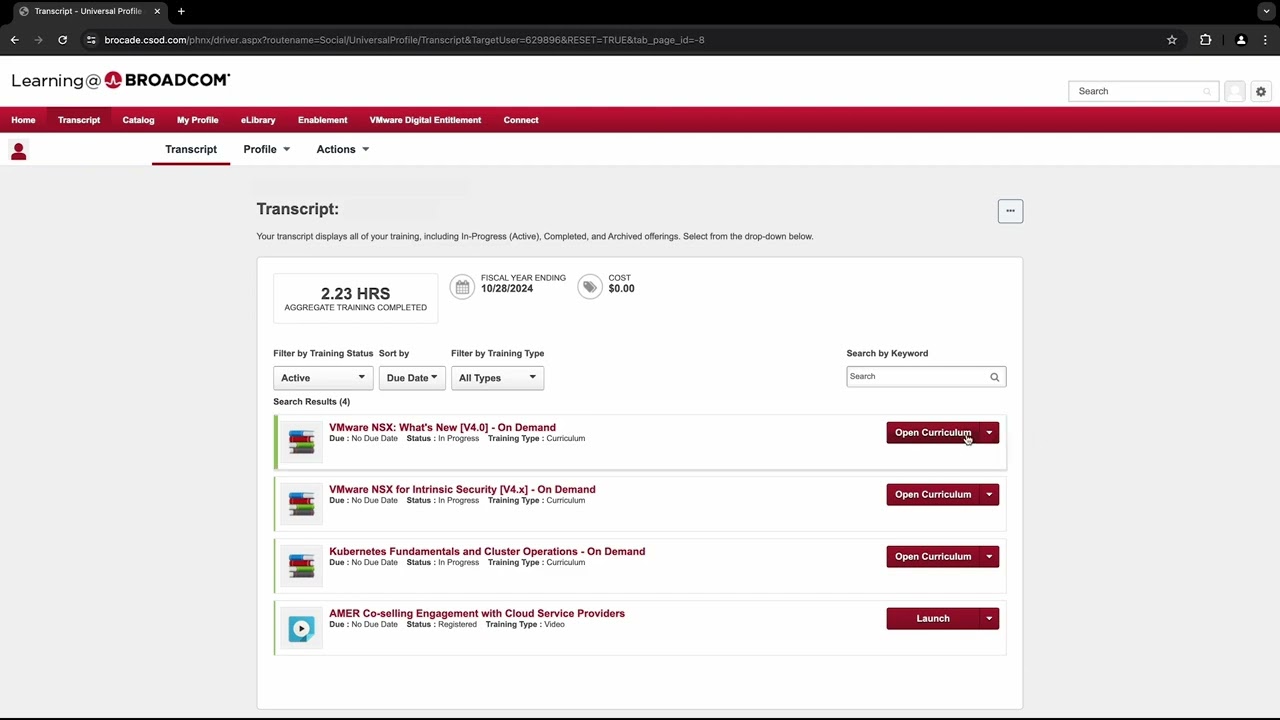Click the fiscal year calendar icon

pyautogui.click(x=462, y=288)
